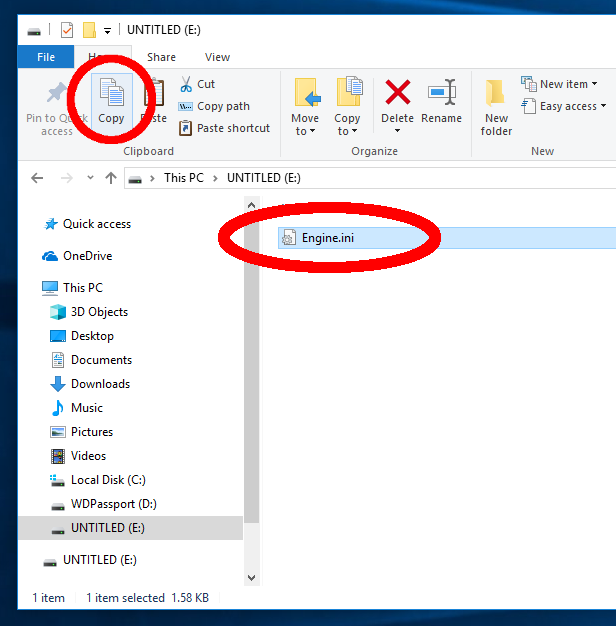The image size is (616, 626).
Task: Select the Engine.ini file
Action: tap(327, 238)
